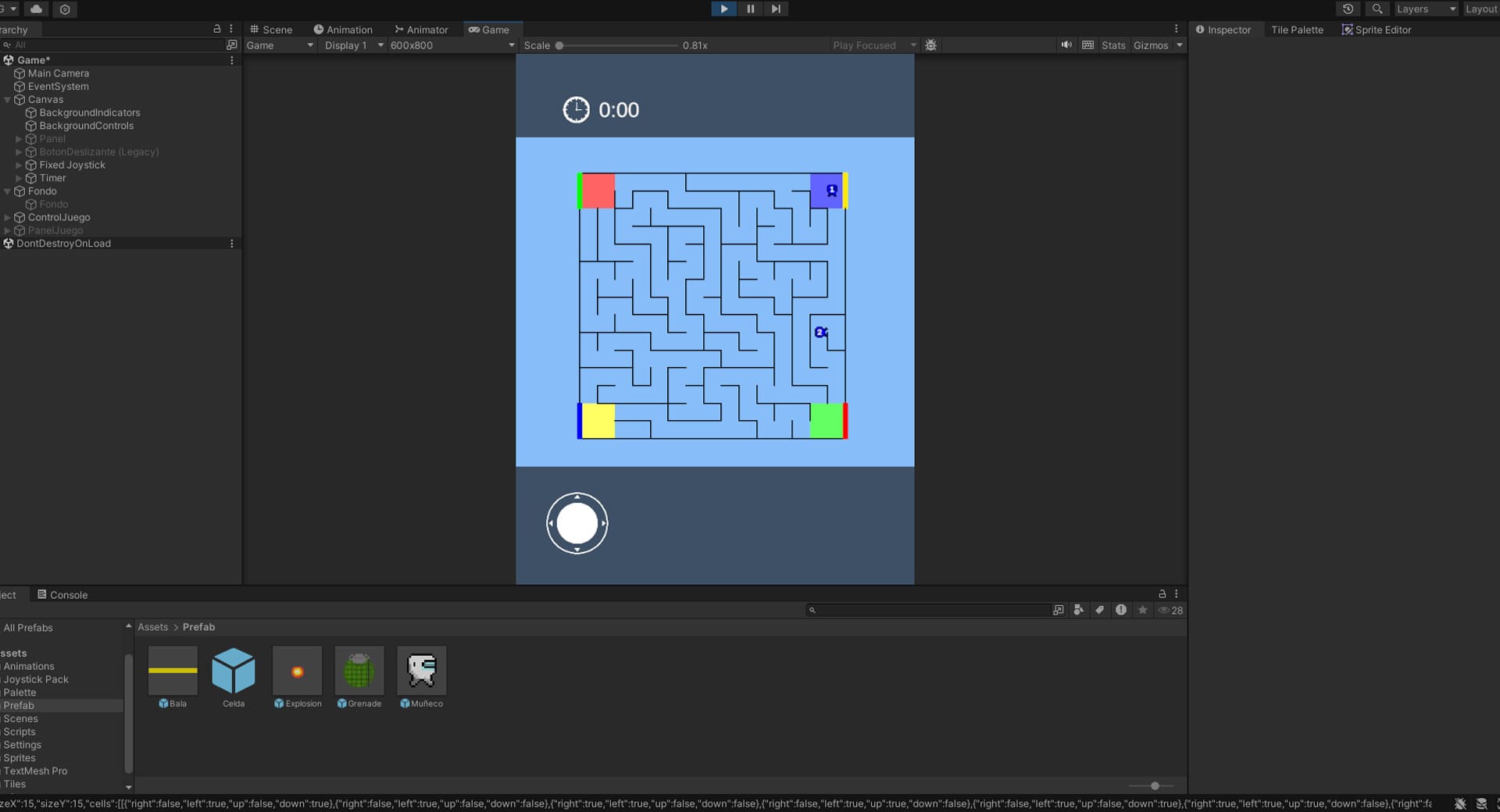Toggle the Stats overlay in Game view
Image resolution: width=1500 pixels, height=812 pixels.
(1112, 45)
